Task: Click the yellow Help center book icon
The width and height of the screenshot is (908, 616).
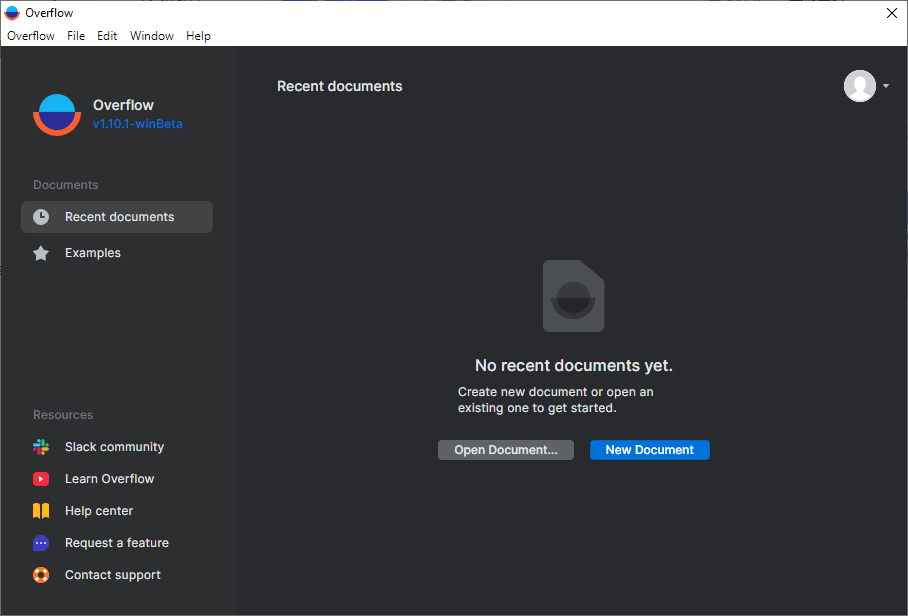Action: tap(41, 511)
